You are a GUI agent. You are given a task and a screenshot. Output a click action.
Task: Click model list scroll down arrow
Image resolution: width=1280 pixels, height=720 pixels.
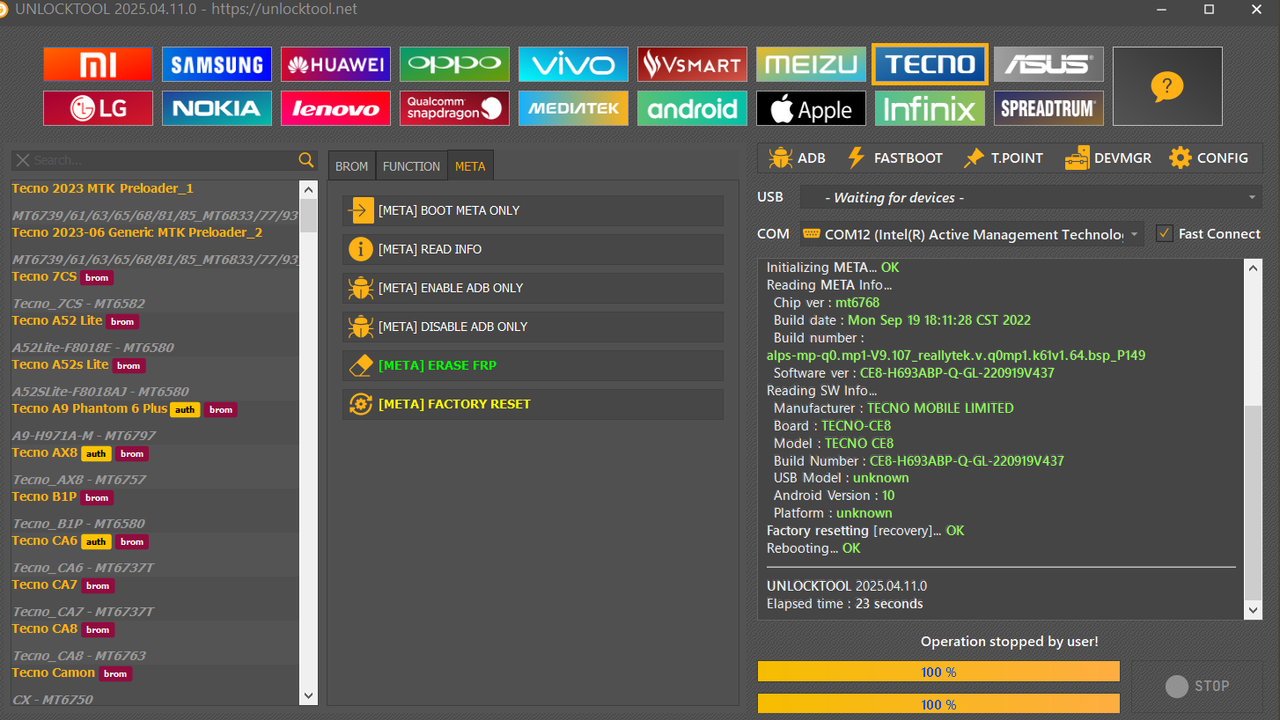(x=308, y=696)
